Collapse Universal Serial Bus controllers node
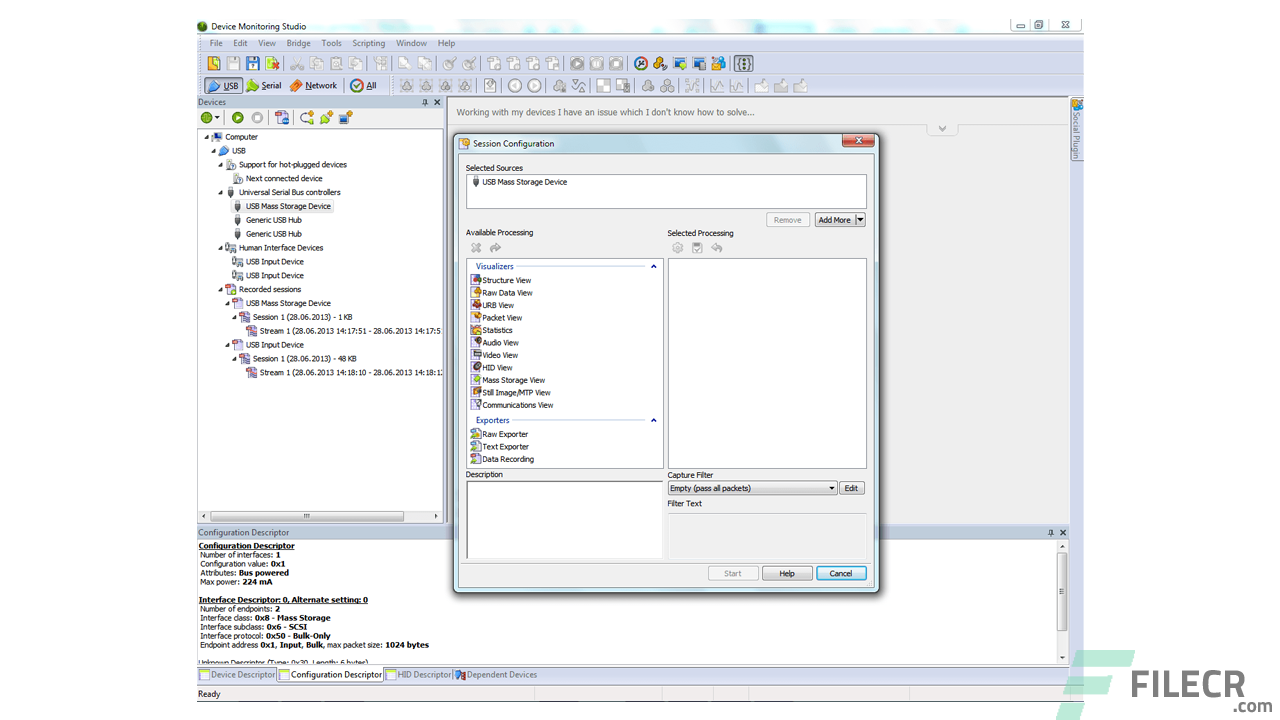This screenshot has height=720, width=1280. [x=221, y=192]
